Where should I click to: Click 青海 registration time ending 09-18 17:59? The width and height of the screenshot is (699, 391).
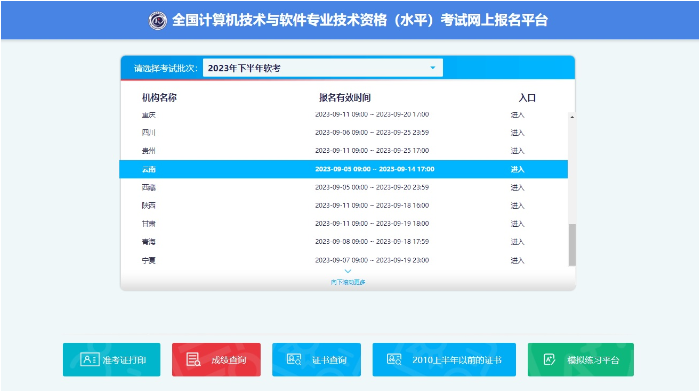[372, 242]
